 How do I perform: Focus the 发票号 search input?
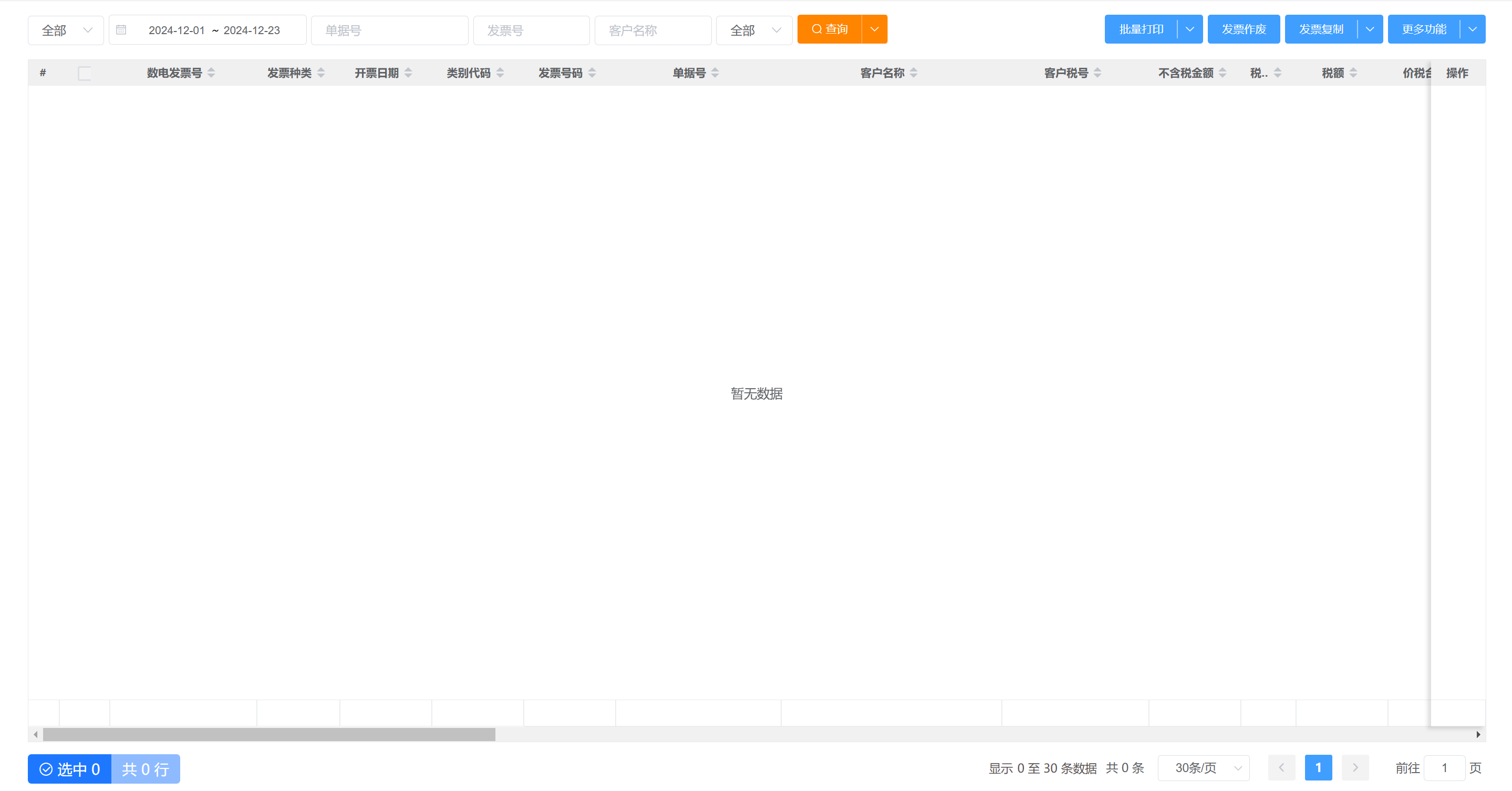[531, 30]
